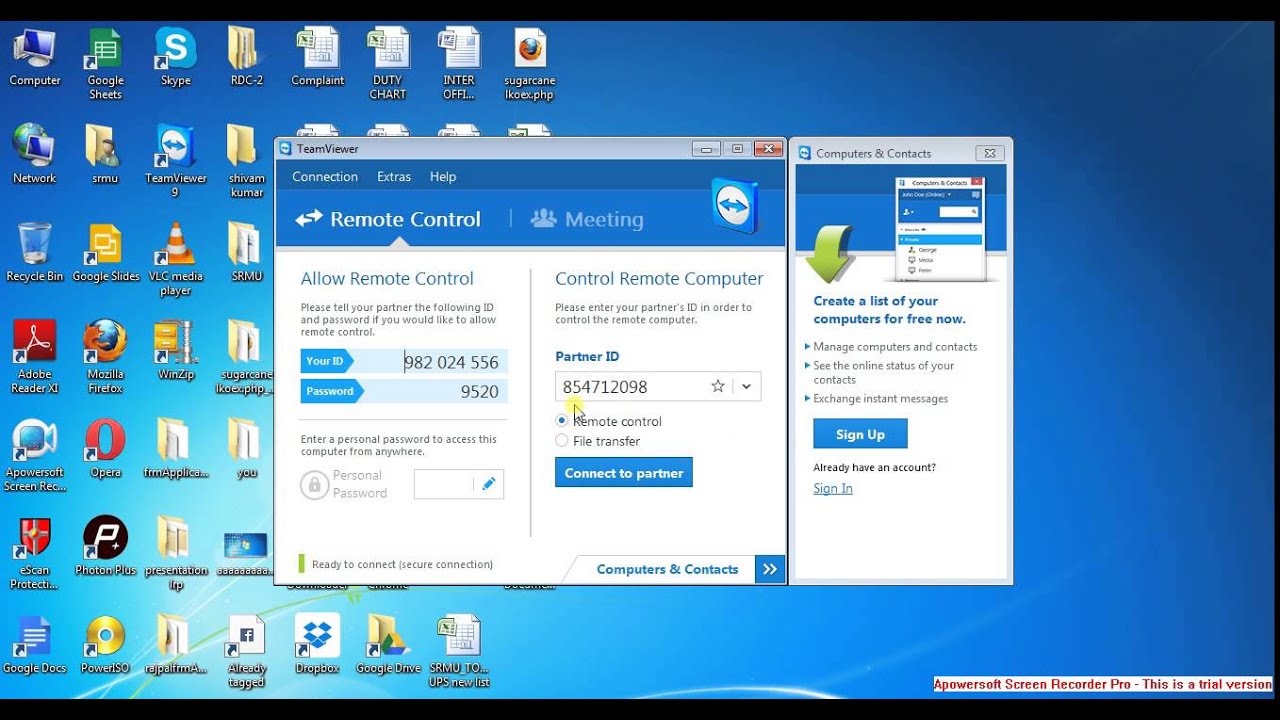Open the folder named you
Image resolution: width=1280 pixels, height=720 pixels.
pos(246,449)
